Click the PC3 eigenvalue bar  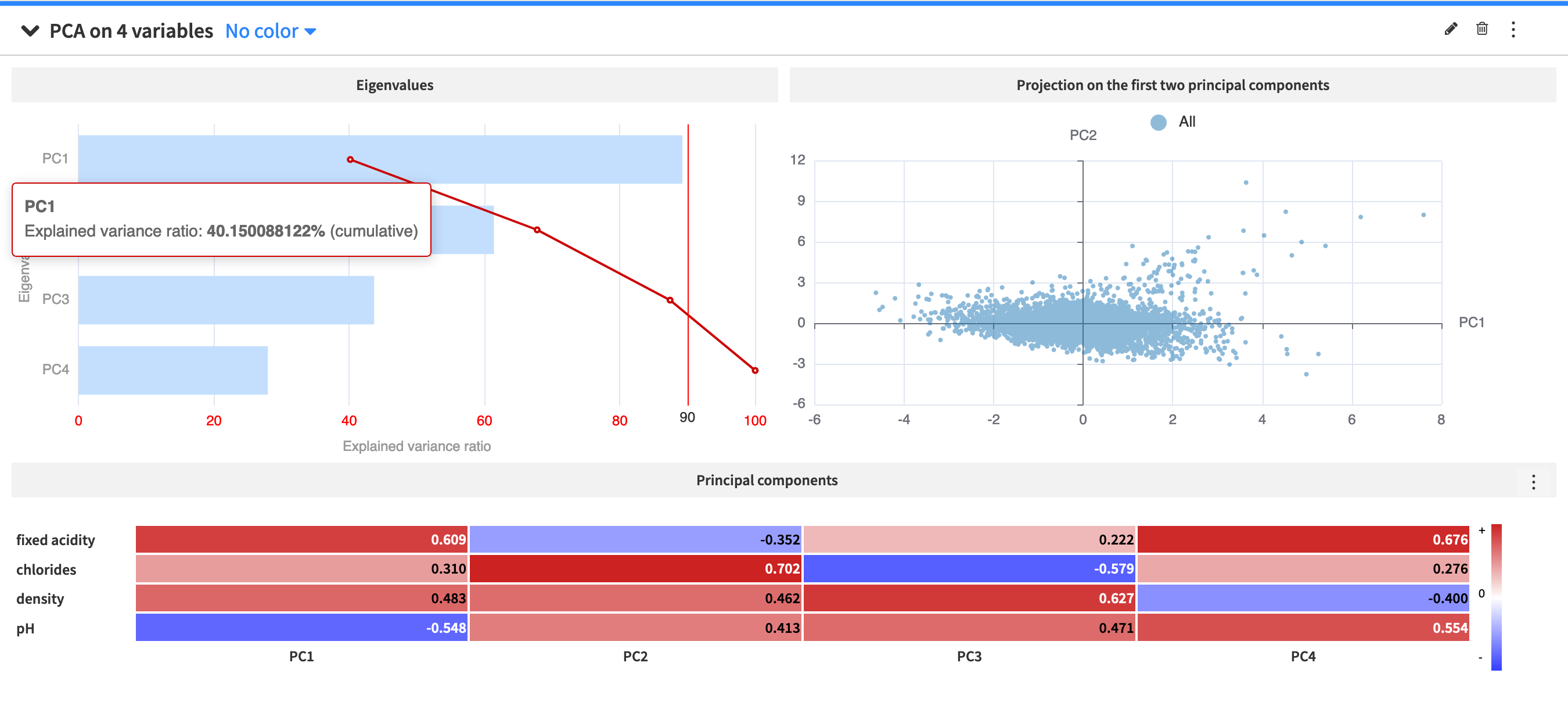click(x=226, y=299)
